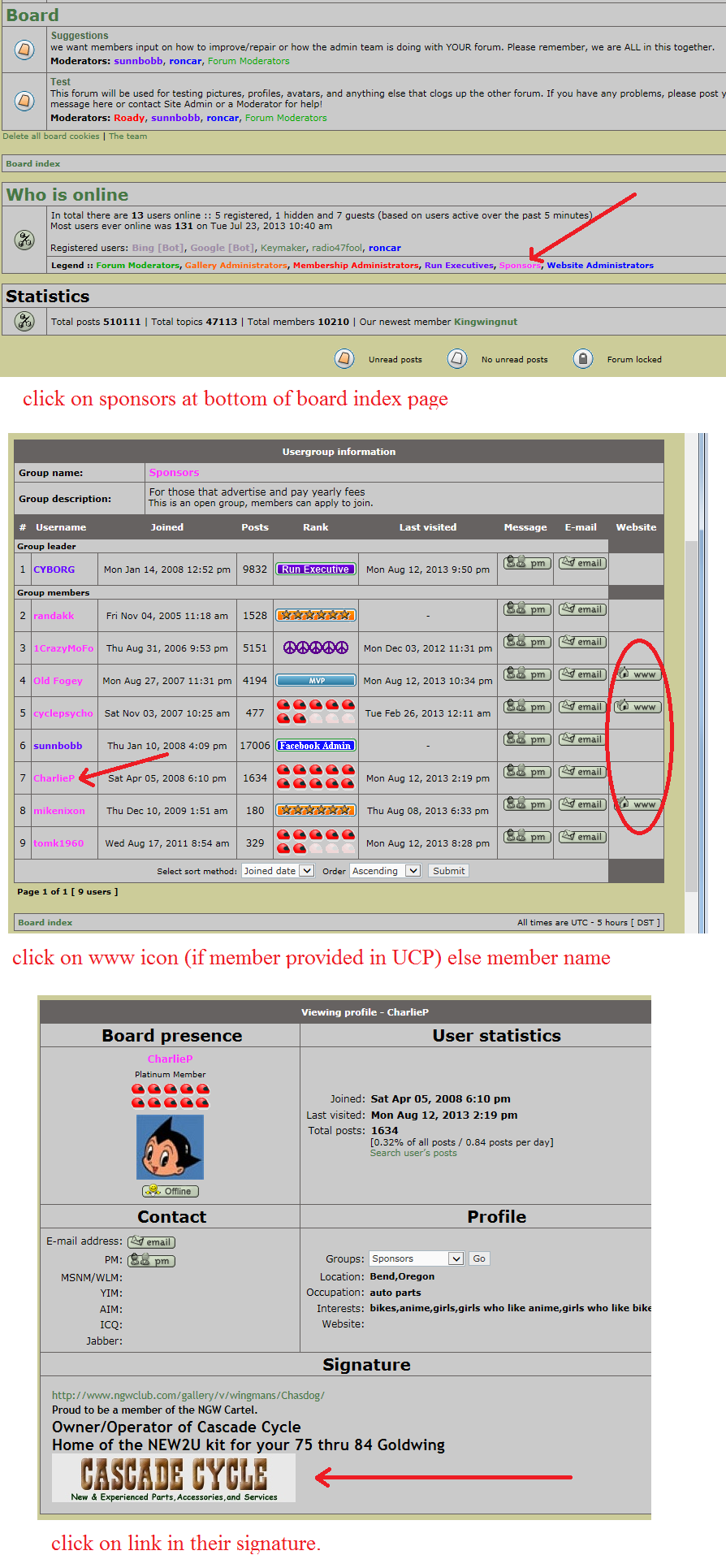
Task: Click Delete all board cookies
Action: (51, 136)
